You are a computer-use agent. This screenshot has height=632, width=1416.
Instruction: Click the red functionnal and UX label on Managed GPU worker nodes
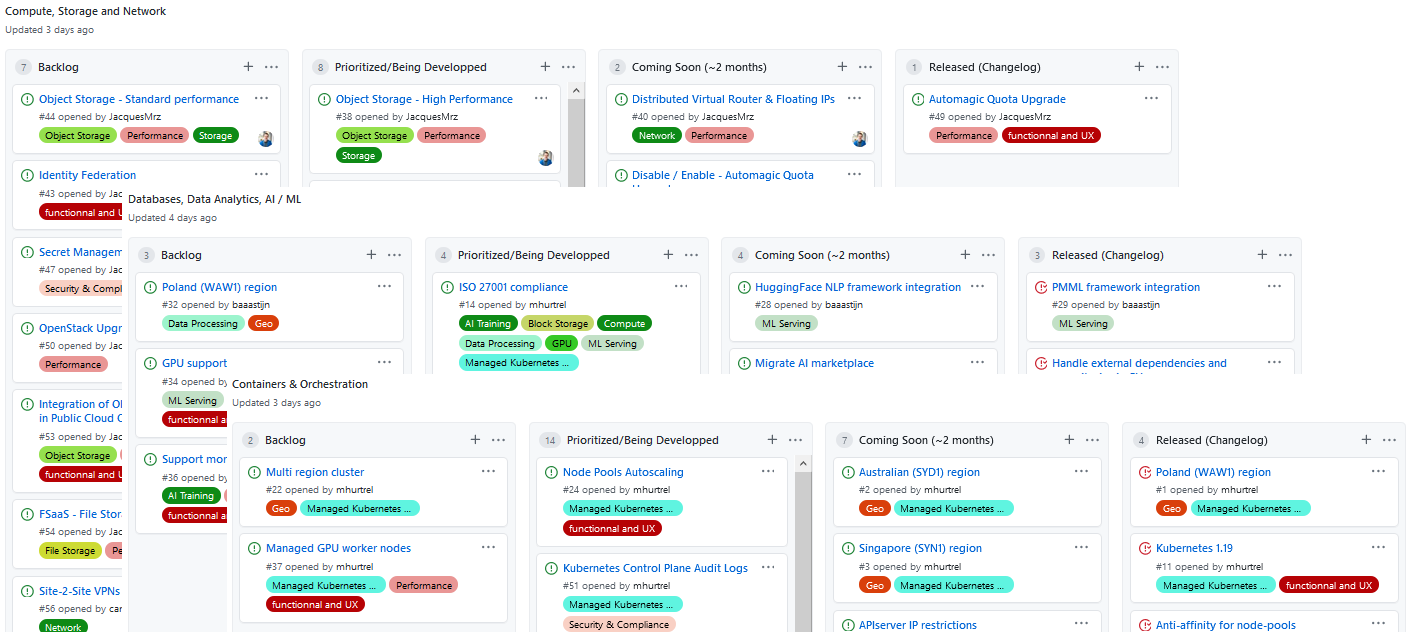[x=315, y=604]
